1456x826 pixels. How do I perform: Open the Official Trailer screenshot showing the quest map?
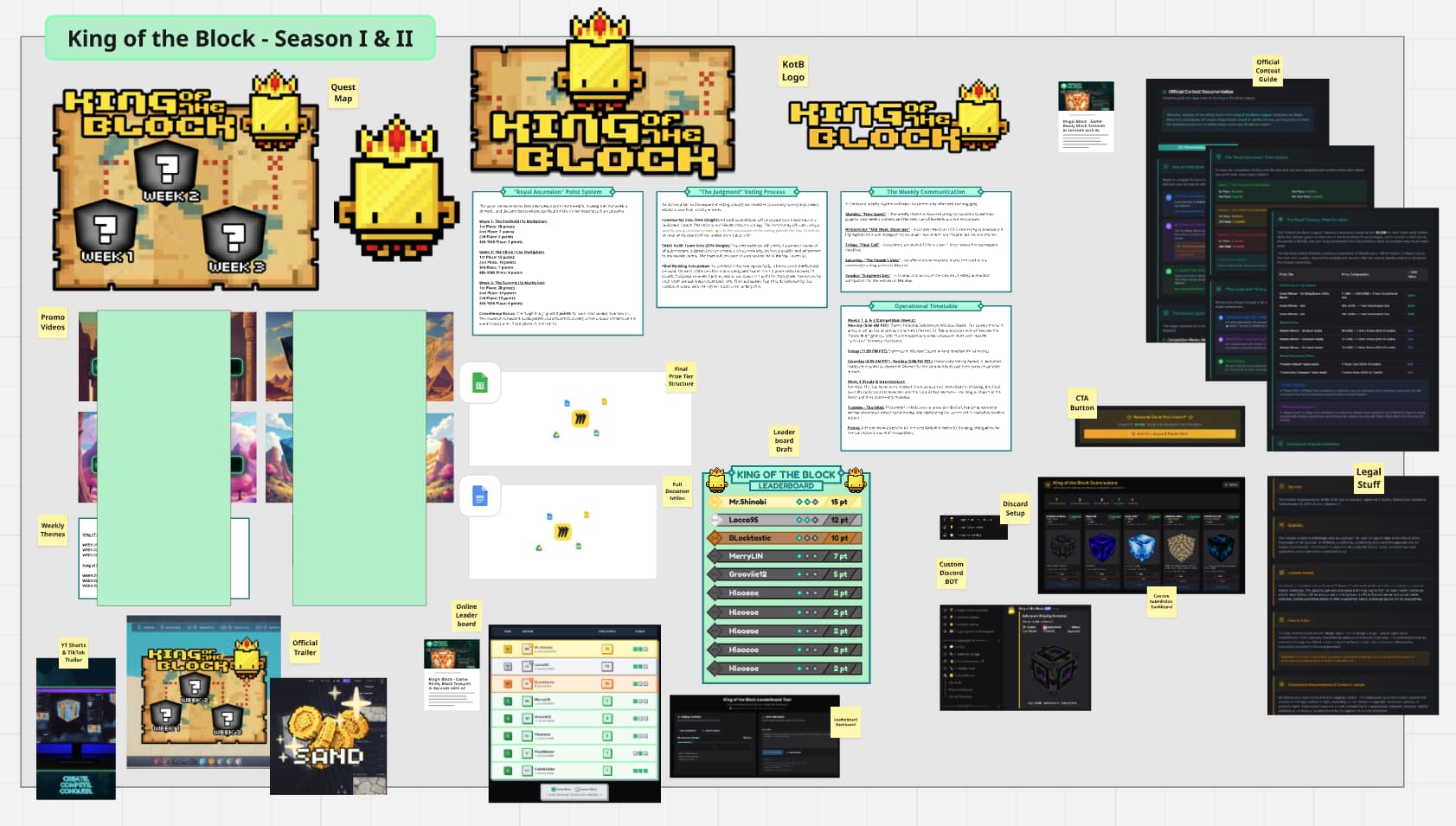[204, 692]
